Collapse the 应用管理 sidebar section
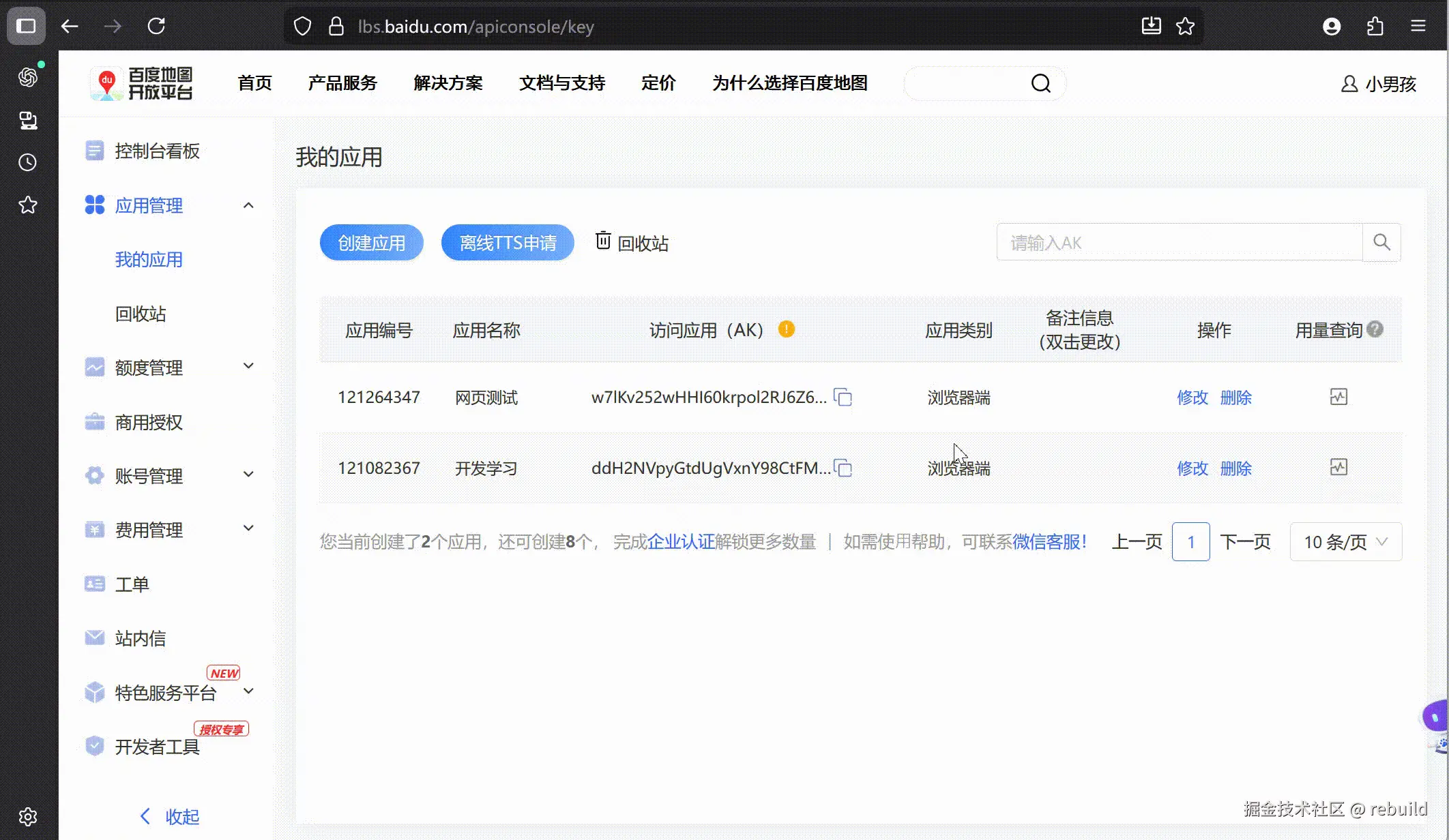The height and width of the screenshot is (840, 1449). (x=248, y=205)
